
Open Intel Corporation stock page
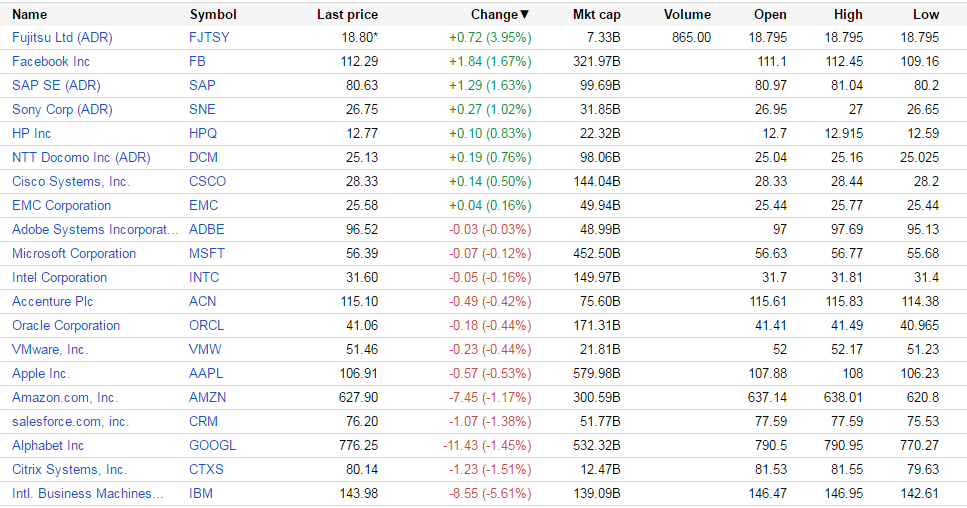tap(59, 277)
